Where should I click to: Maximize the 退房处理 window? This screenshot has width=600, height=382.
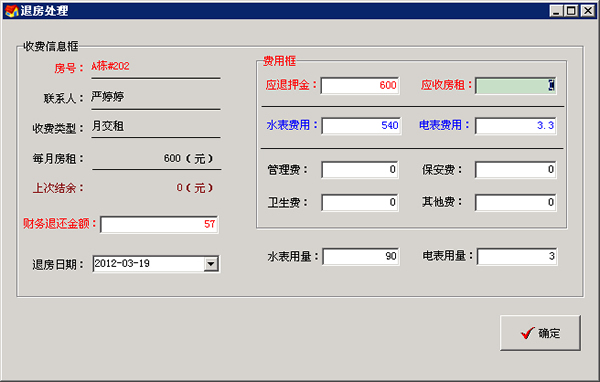571,11
